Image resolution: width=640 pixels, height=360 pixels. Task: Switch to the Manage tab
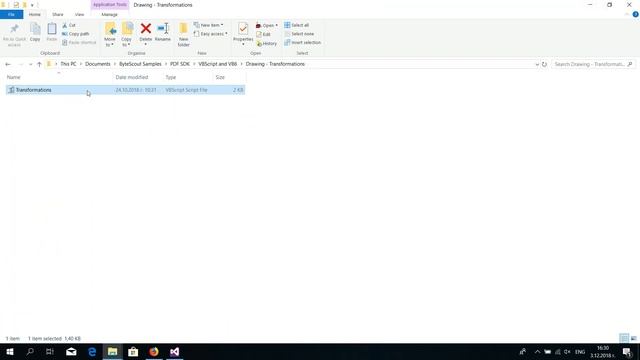pyautogui.click(x=109, y=15)
